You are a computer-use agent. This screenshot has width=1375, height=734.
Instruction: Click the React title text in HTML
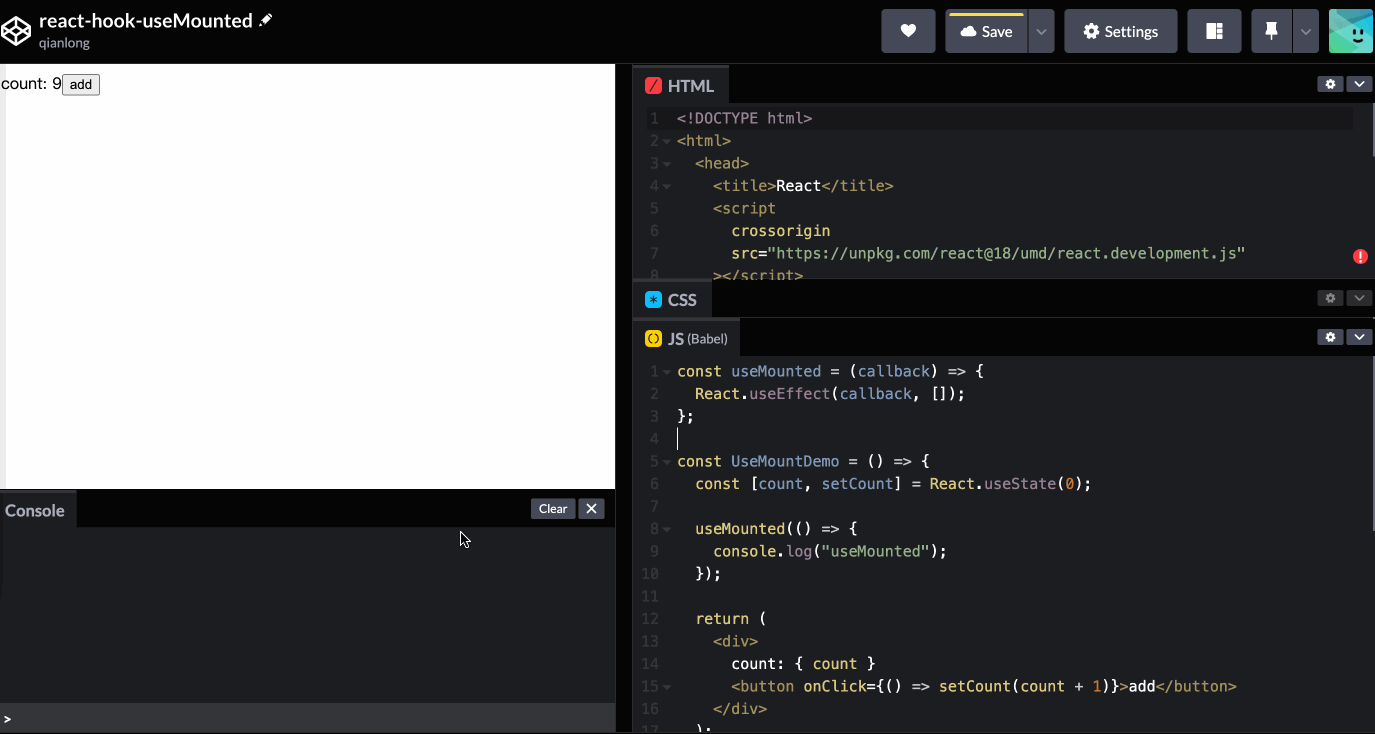tap(798, 186)
